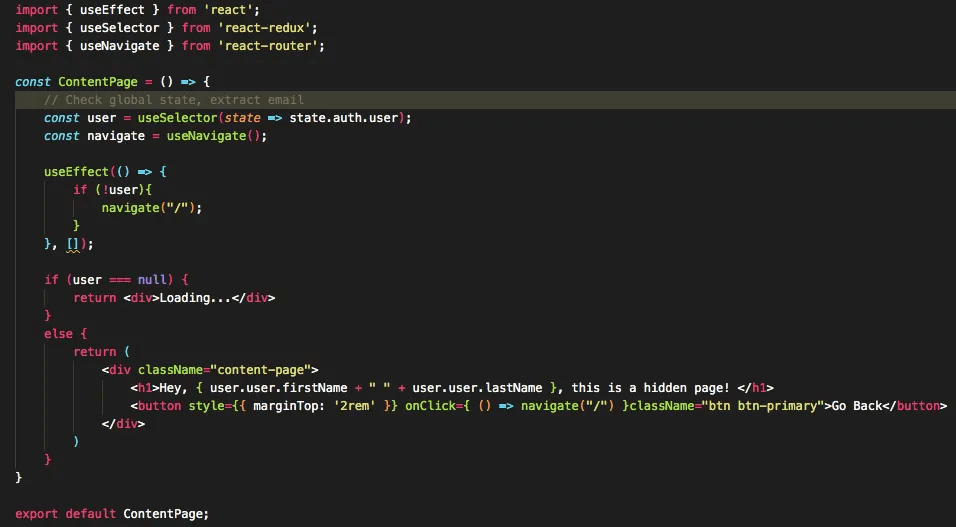The height and width of the screenshot is (527, 956).
Task: Click the Loading... text in the div
Action: (195, 297)
